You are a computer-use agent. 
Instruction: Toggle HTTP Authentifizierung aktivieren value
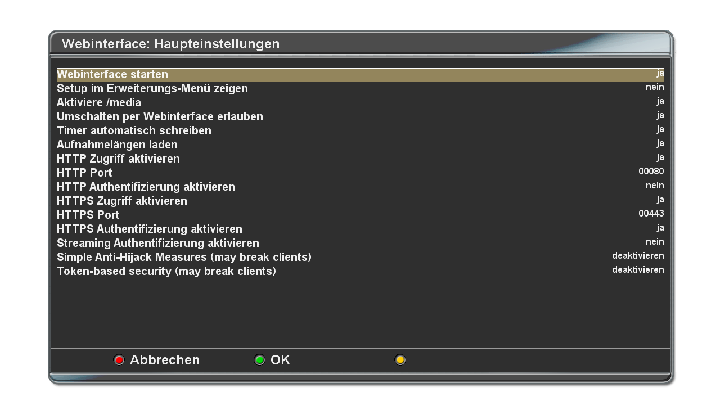click(654, 186)
